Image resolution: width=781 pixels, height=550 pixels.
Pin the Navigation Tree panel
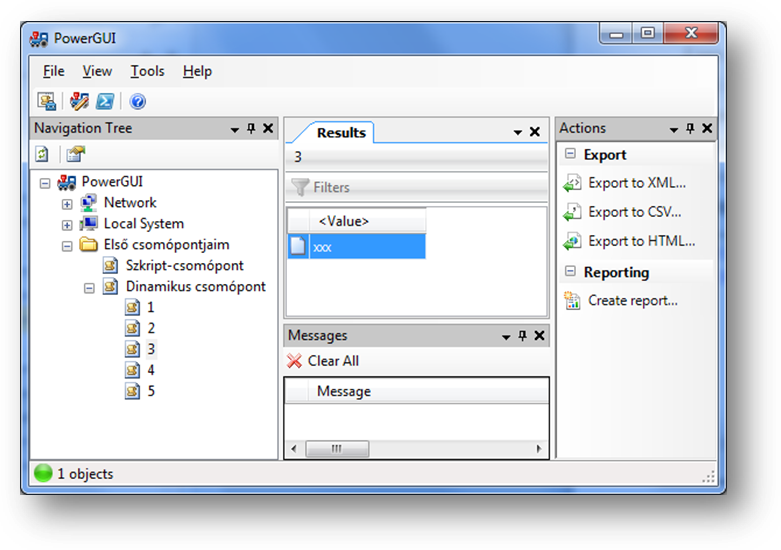click(251, 129)
